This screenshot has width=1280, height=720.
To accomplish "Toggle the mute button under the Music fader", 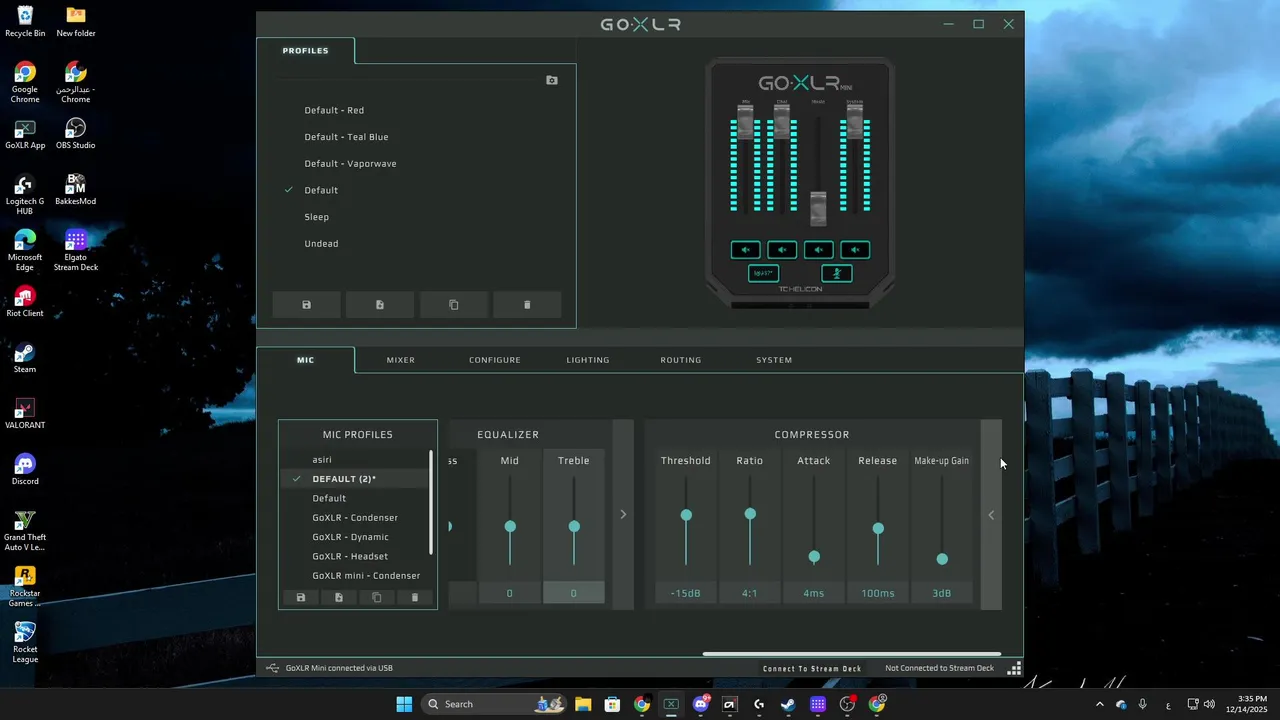I will point(819,250).
